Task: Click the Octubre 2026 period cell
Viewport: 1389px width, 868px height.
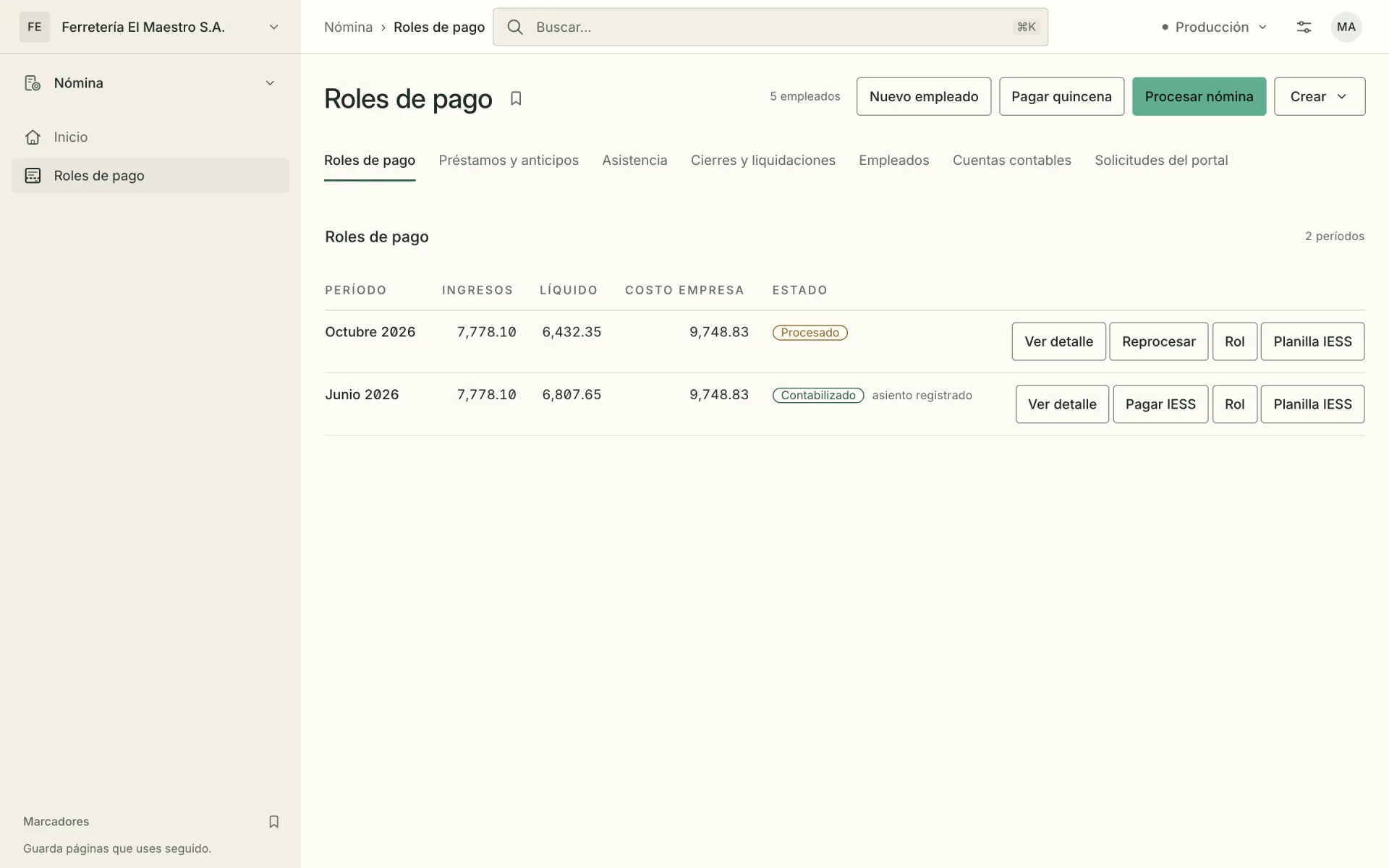Action: (x=370, y=332)
